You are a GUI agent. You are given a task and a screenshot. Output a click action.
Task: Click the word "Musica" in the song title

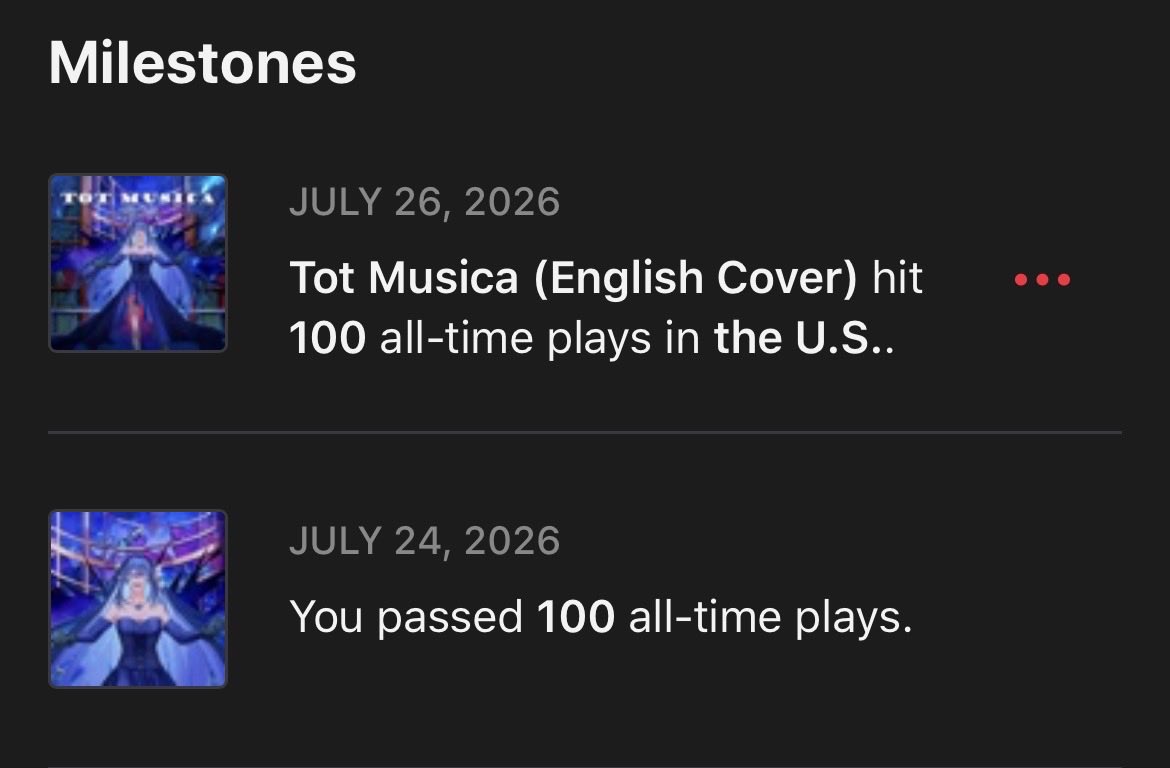[x=443, y=278]
